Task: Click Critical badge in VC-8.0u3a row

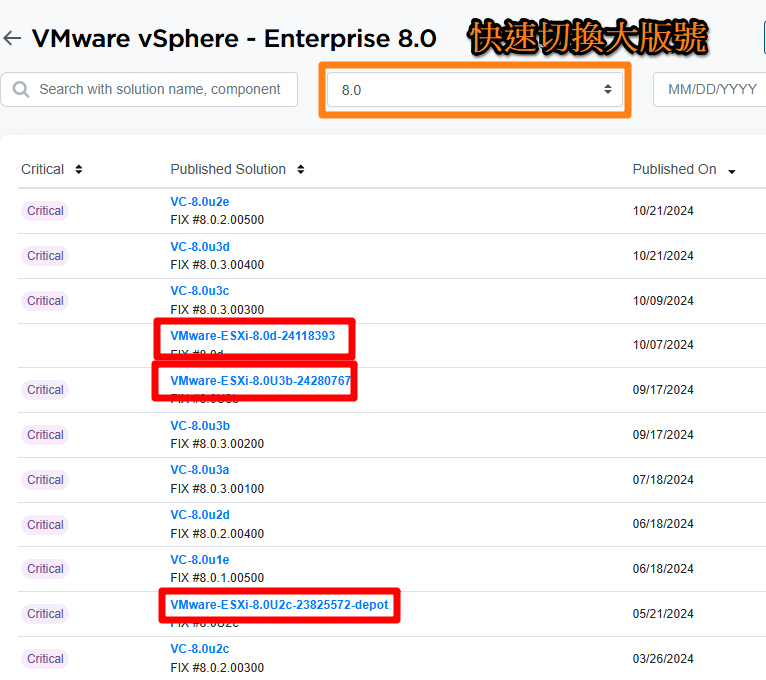Action: pos(45,479)
